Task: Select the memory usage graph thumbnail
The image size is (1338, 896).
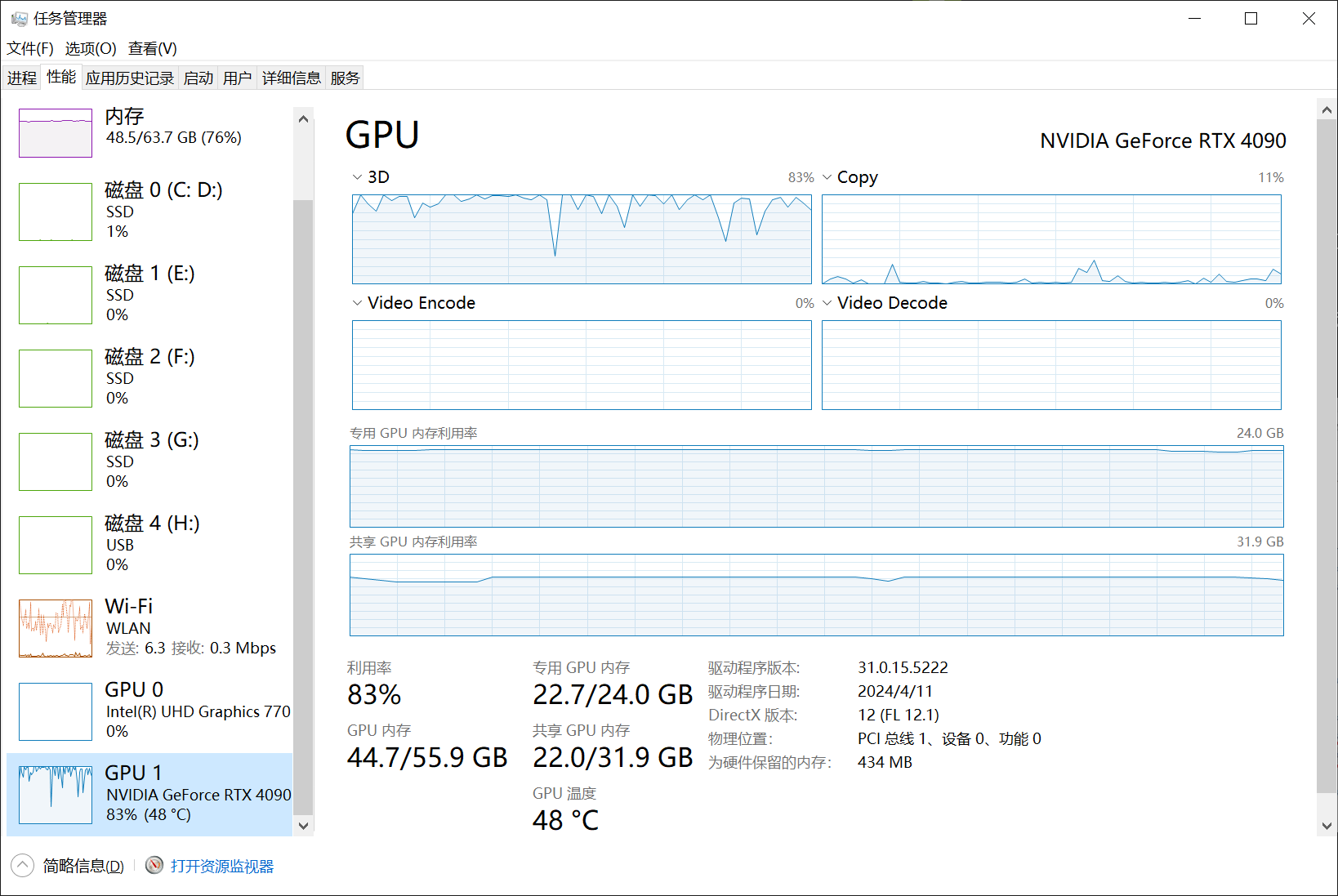Action: (x=56, y=133)
